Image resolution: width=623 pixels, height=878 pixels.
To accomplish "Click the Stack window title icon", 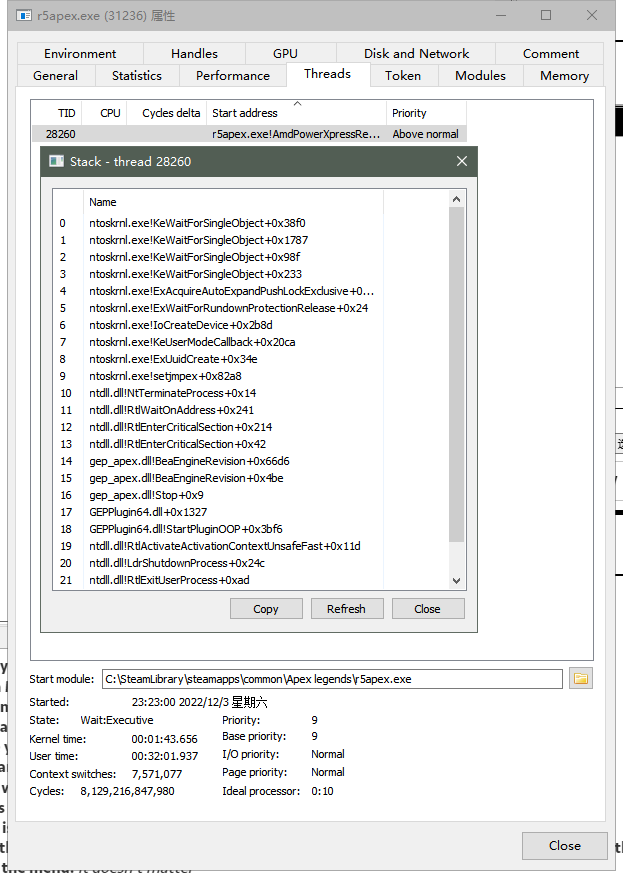I will [57, 161].
